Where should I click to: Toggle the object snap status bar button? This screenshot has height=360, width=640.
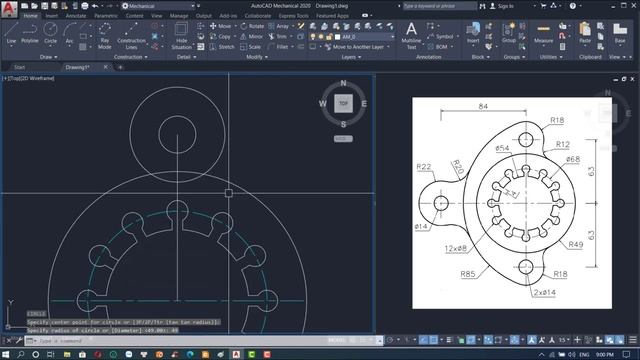click(433, 340)
